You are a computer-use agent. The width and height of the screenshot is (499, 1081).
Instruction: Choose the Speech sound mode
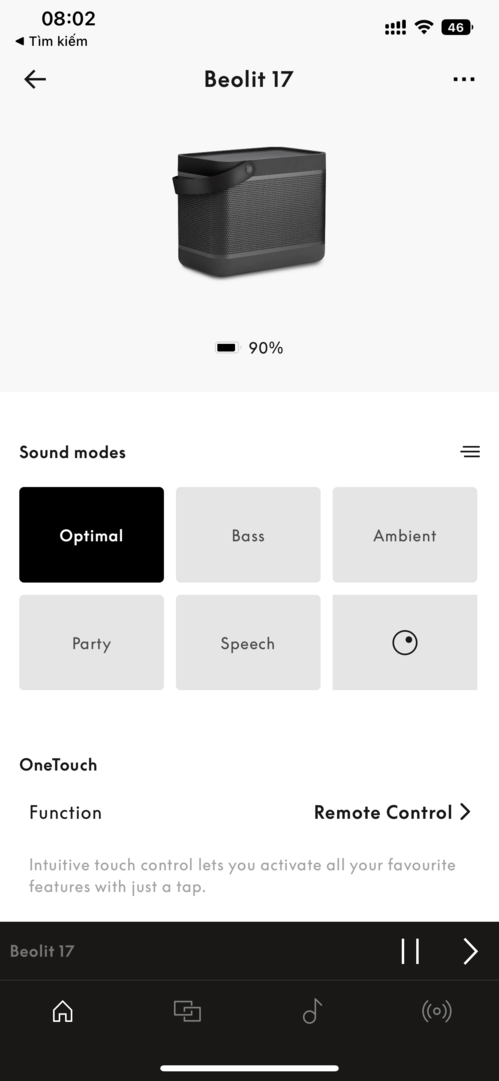[x=248, y=643]
